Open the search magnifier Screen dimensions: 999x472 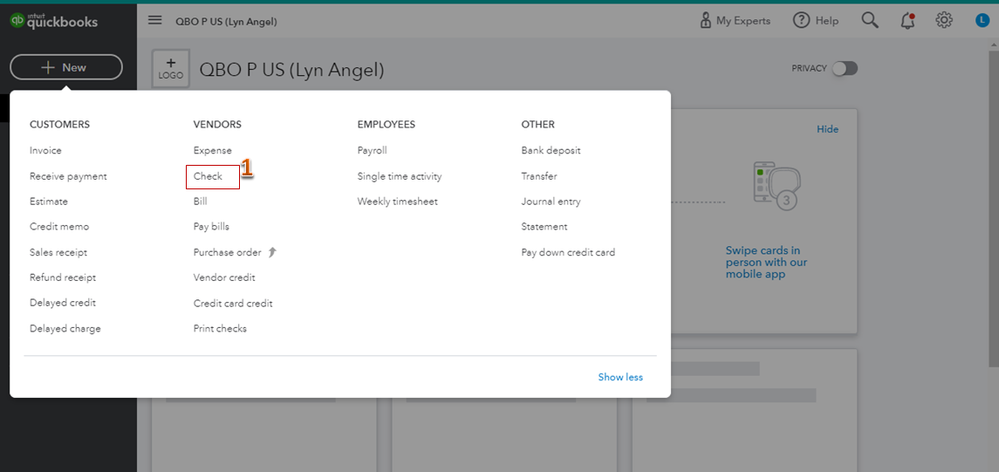tap(870, 20)
